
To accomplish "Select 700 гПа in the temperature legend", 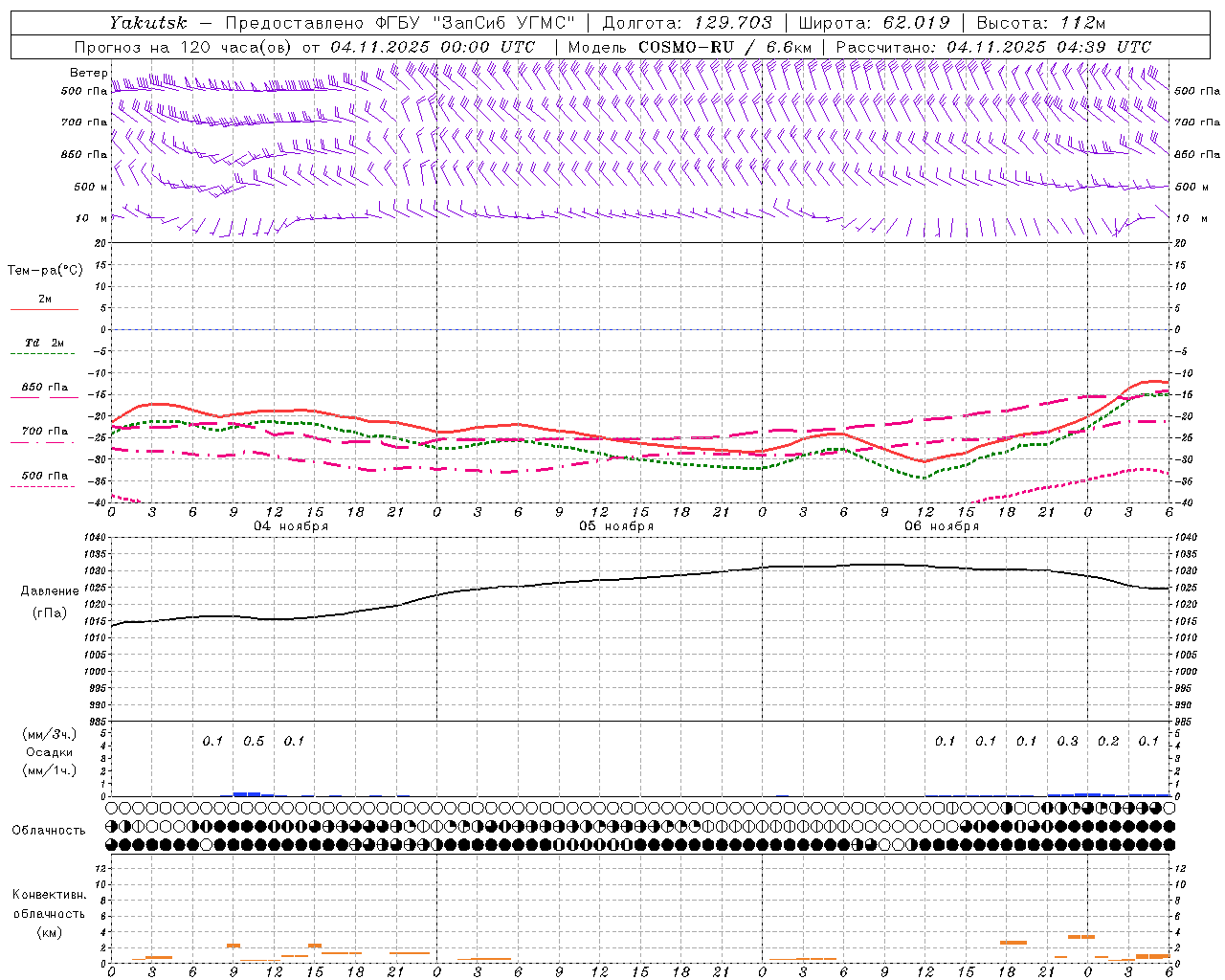I will coord(45,432).
